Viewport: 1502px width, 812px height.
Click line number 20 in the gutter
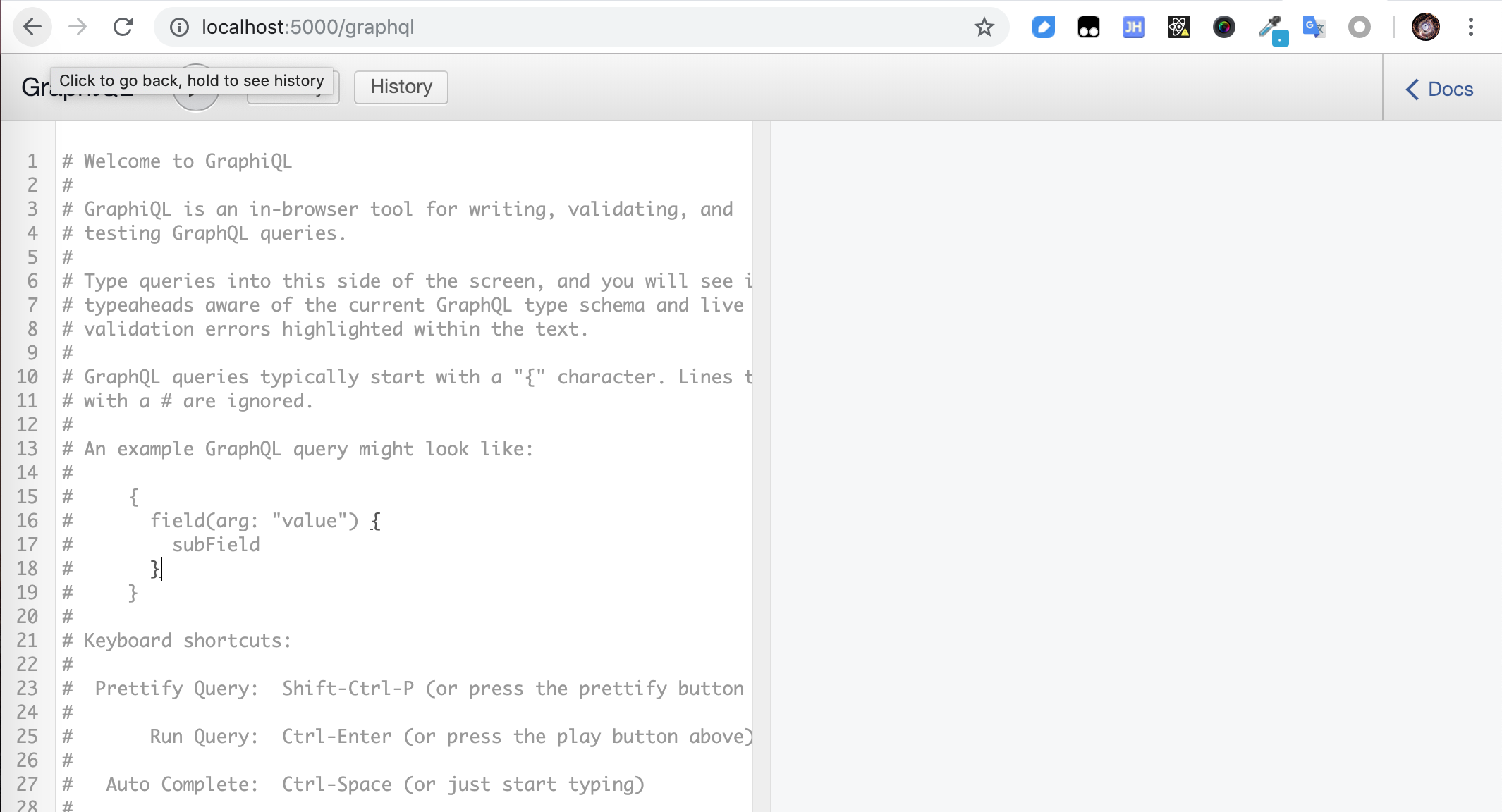(28, 617)
